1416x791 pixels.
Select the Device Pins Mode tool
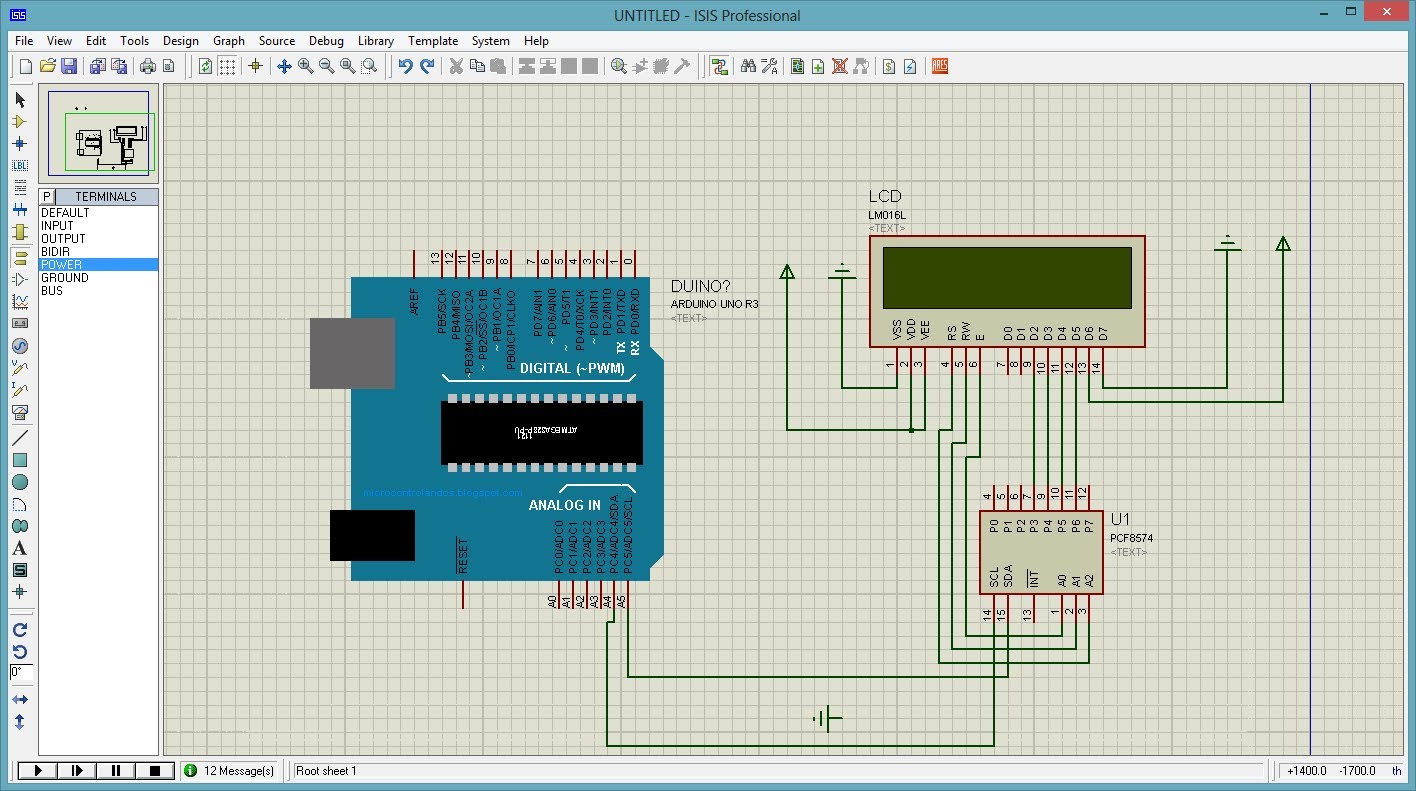click(19, 280)
